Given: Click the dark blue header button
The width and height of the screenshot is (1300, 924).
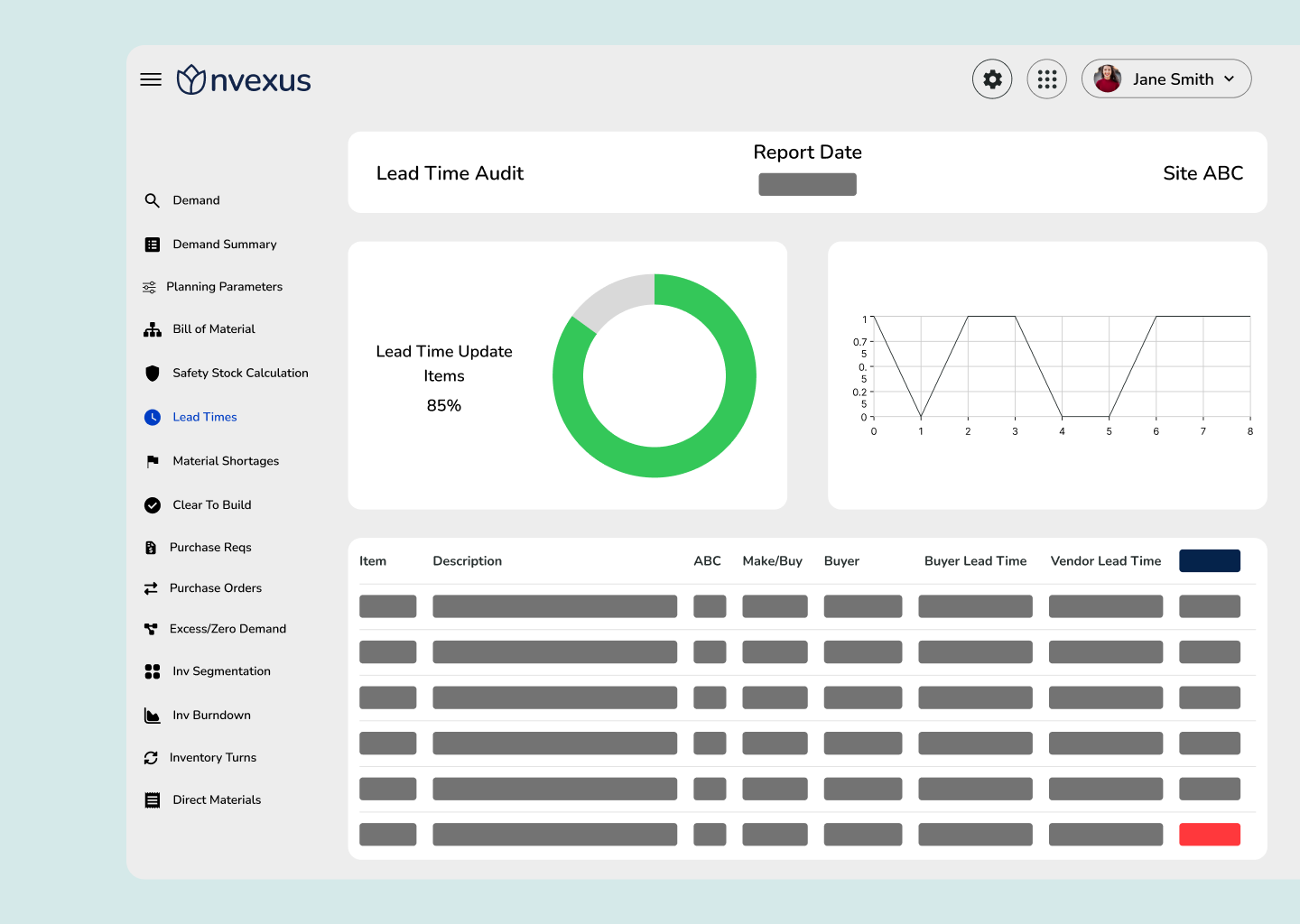Looking at the screenshot, I should point(1210,560).
